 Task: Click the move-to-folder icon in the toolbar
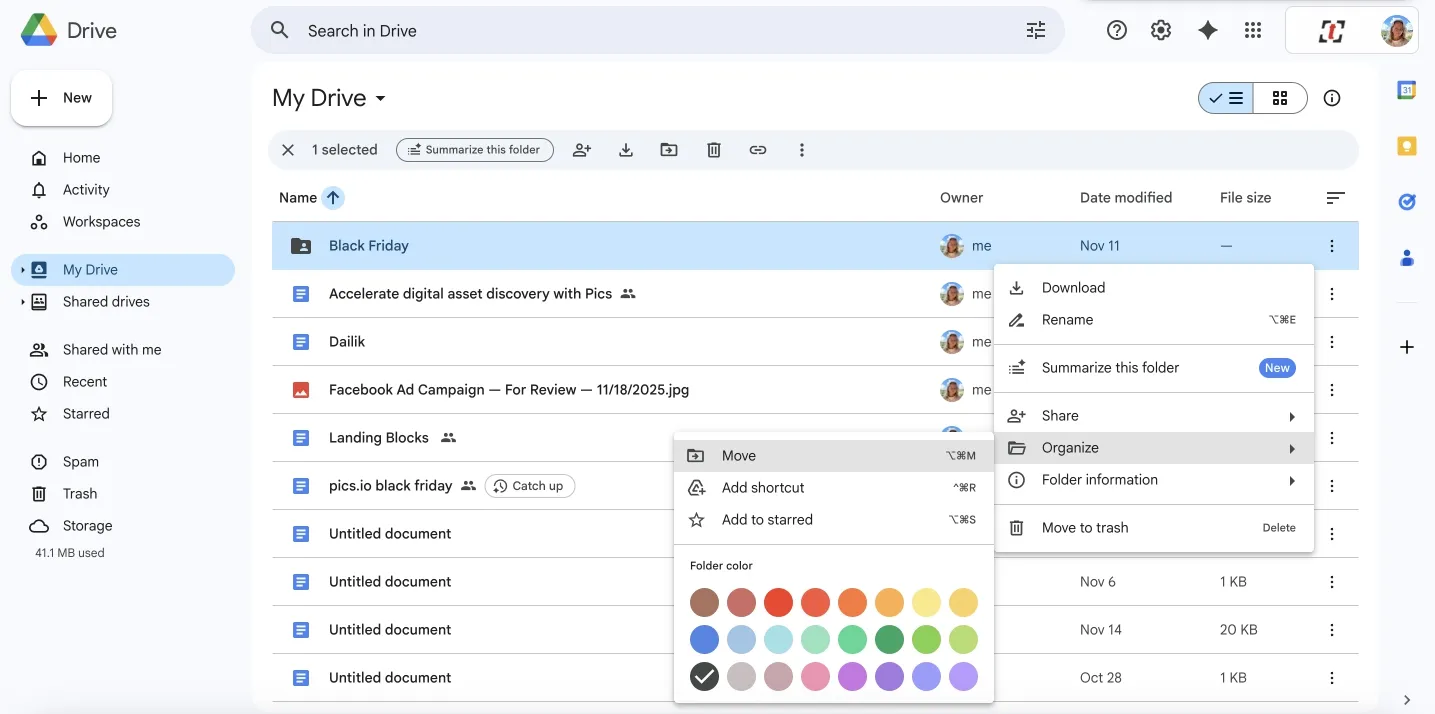669,149
